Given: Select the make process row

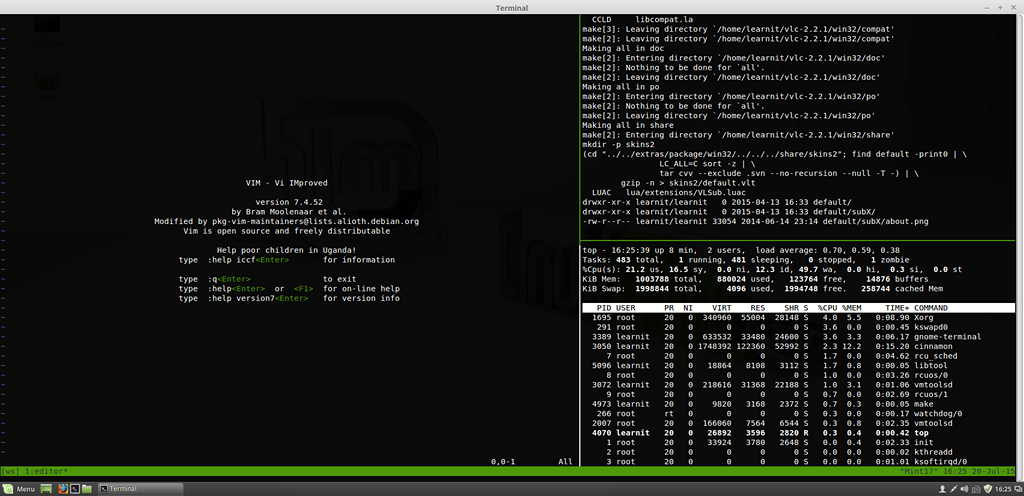Looking at the screenshot, I should pos(798,404).
